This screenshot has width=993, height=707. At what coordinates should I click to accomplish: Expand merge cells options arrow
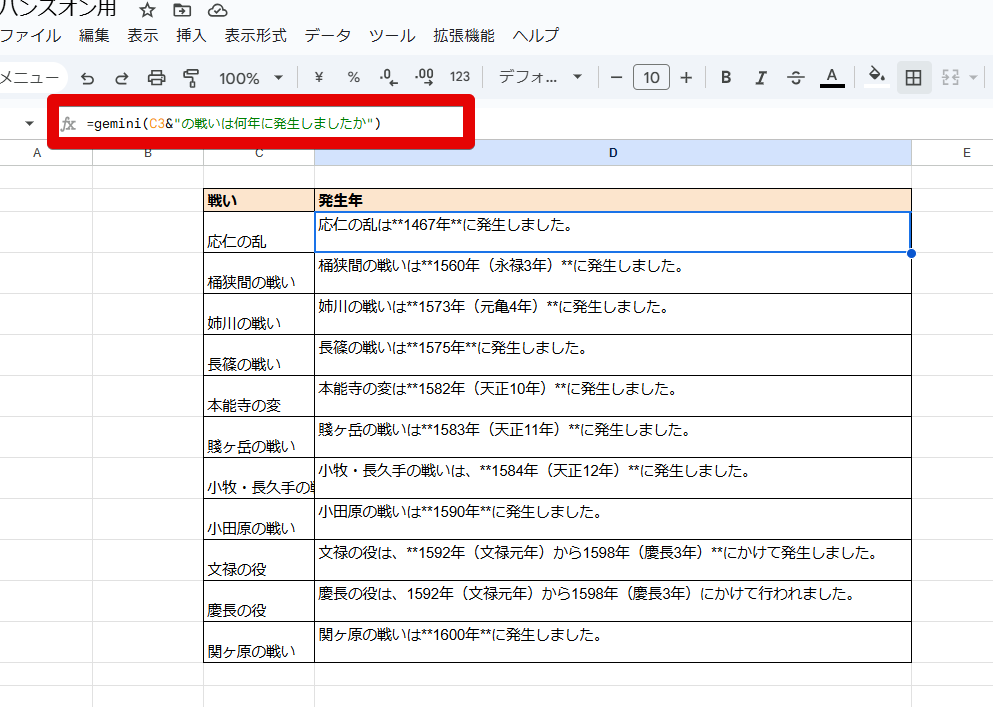(974, 77)
